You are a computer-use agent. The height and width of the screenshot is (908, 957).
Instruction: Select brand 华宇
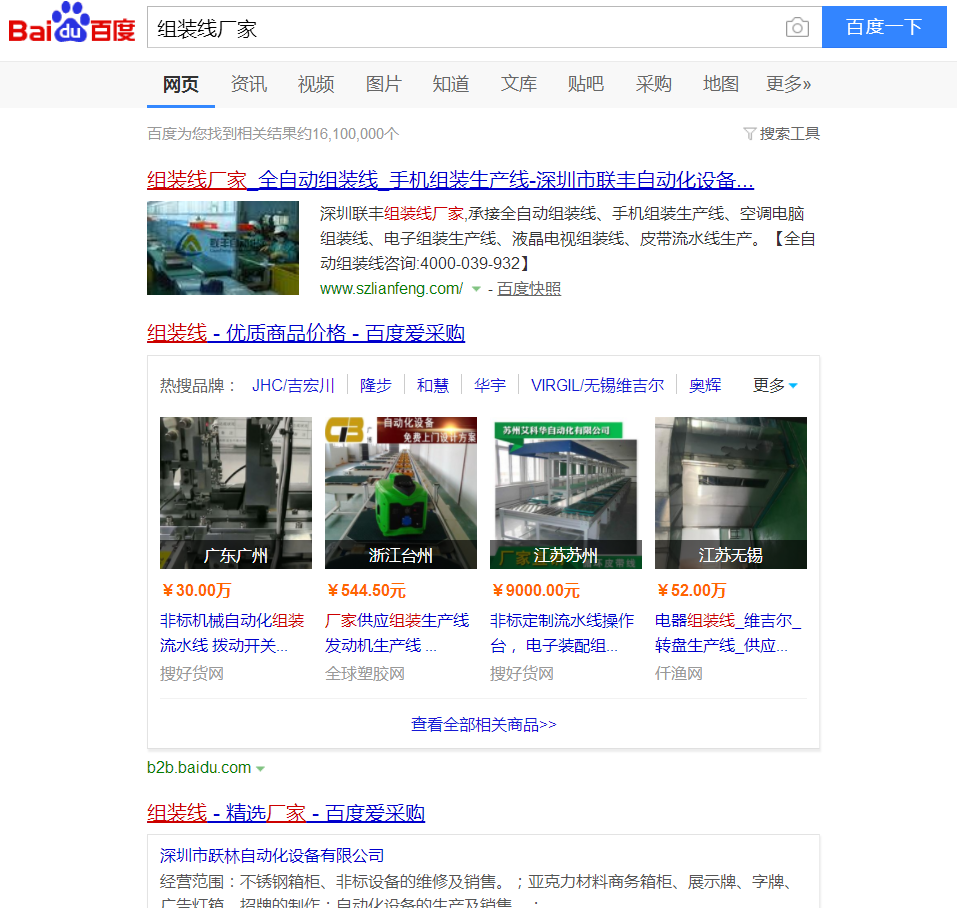pyautogui.click(x=489, y=386)
